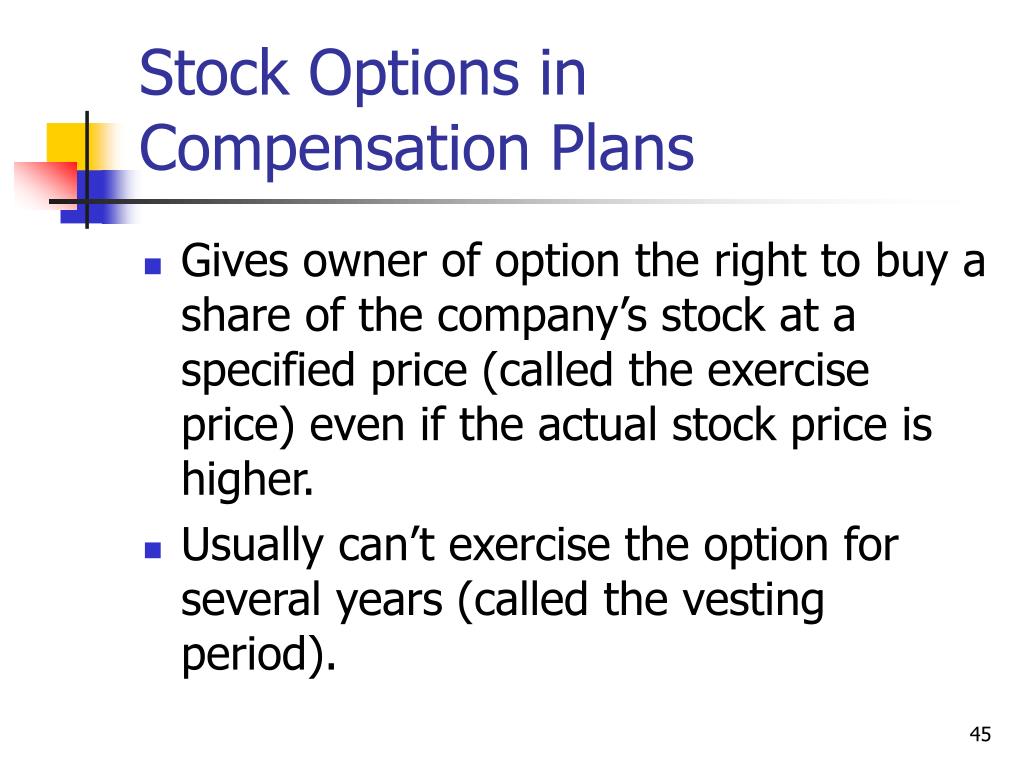The image size is (1024, 768).
Task: Click the title line "Compensation Plans"
Action: click(x=416, y=149)
